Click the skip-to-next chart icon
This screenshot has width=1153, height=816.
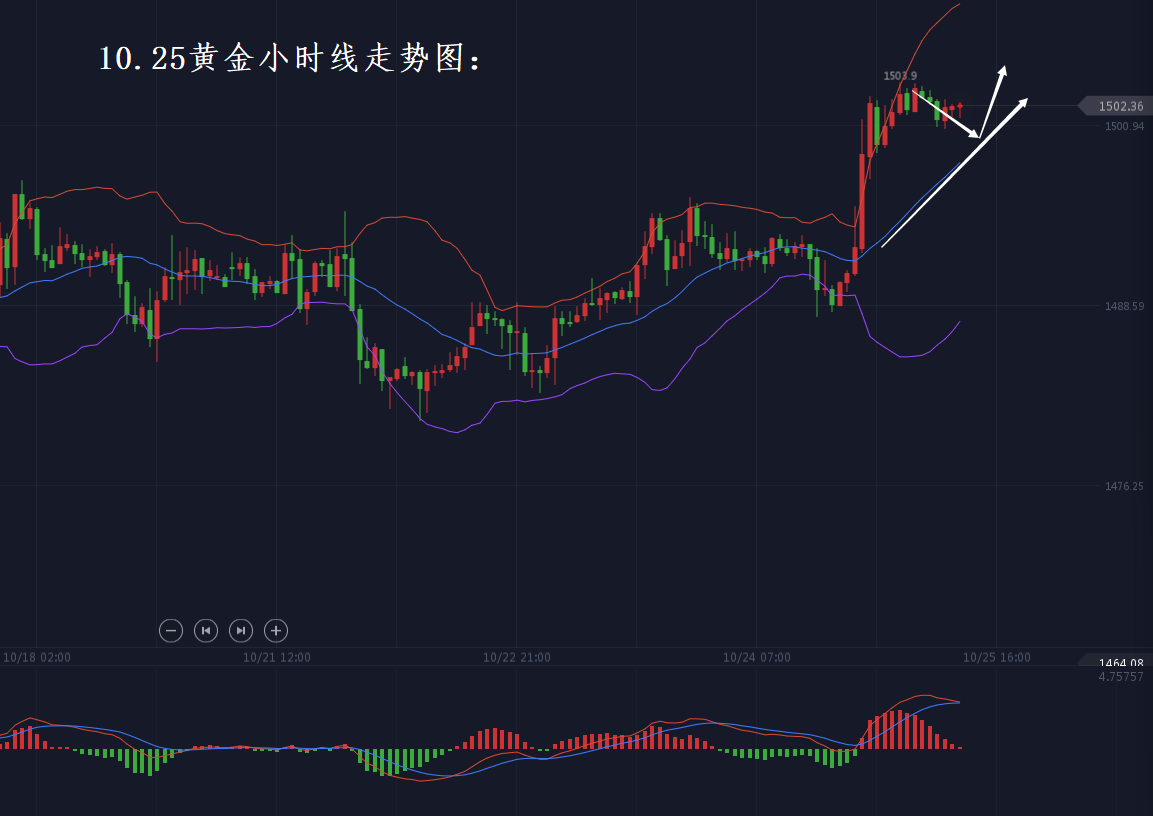241,630
